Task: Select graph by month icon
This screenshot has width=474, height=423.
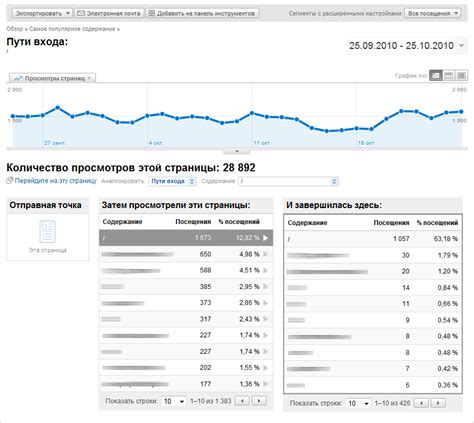Action: [x=461, y=76]
